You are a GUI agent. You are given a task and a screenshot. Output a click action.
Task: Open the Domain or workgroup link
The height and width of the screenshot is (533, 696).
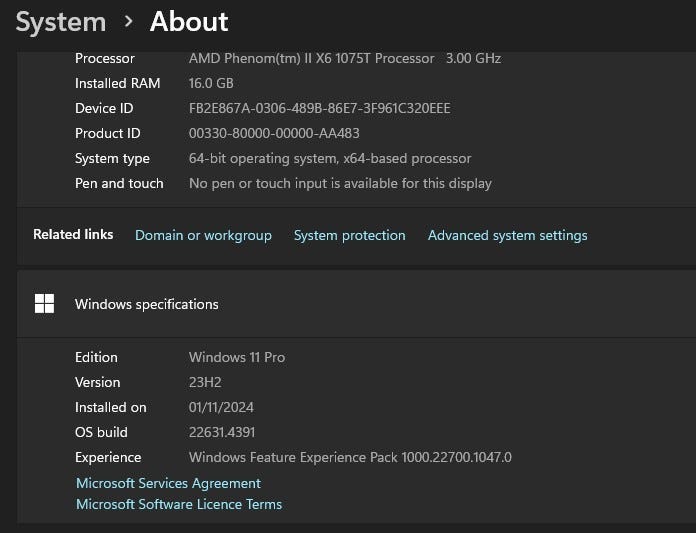point(203,235)
